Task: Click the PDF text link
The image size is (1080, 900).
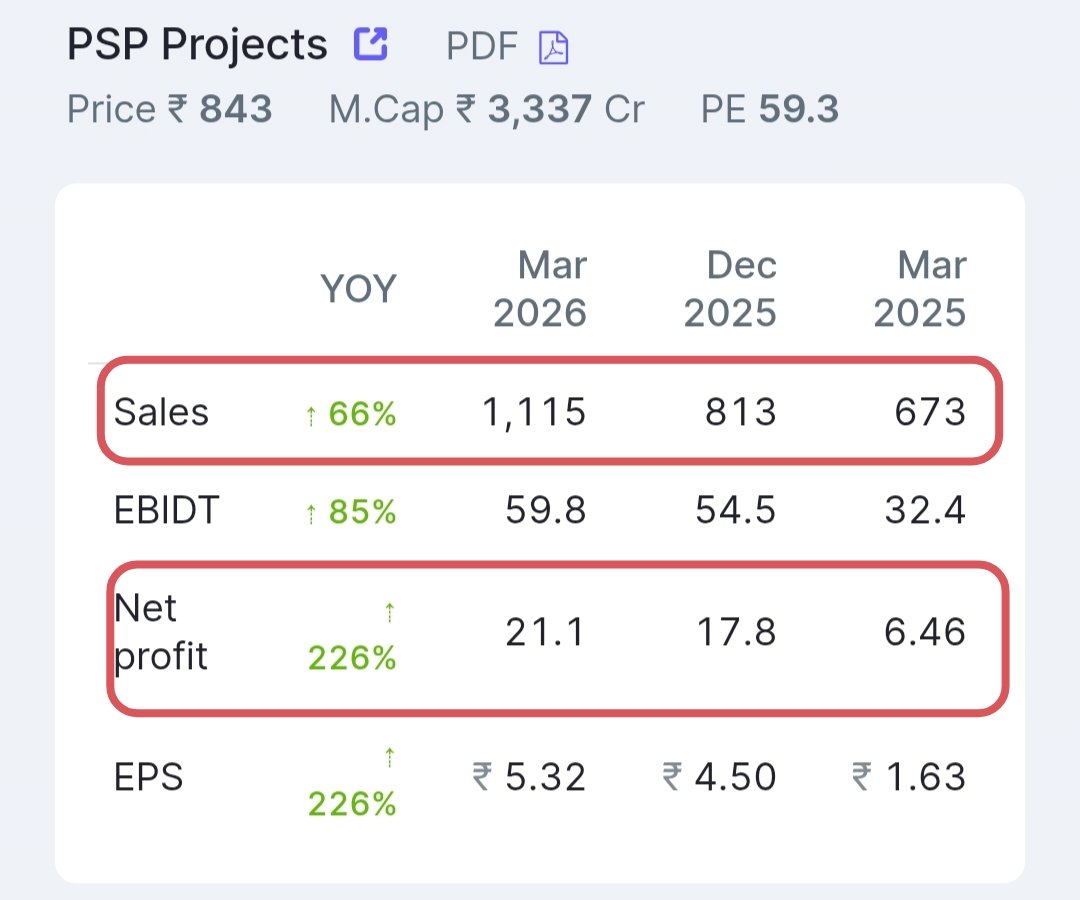Action: pos(481,47)
